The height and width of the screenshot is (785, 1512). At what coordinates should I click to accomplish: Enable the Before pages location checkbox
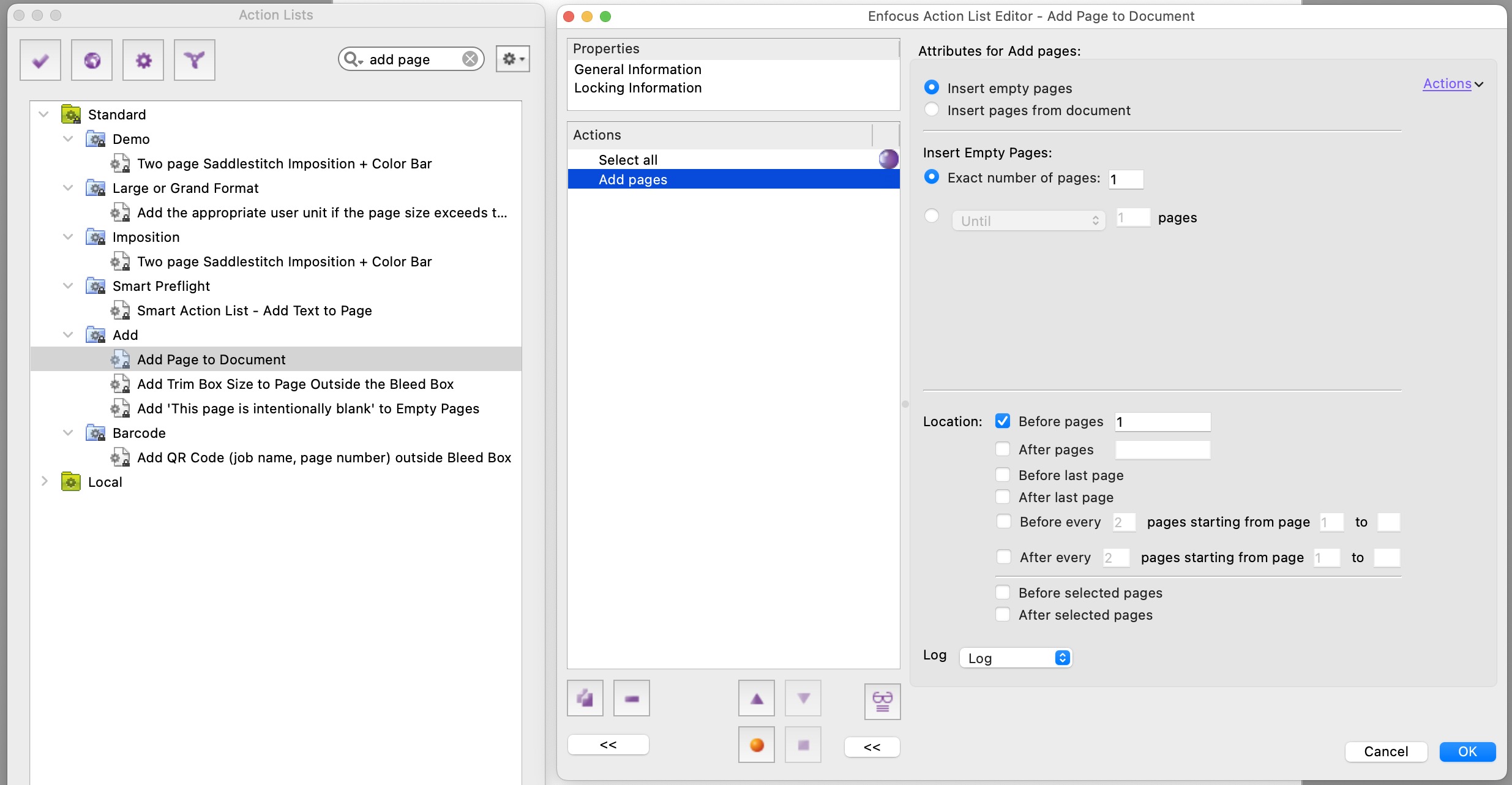coord(1002,421)
